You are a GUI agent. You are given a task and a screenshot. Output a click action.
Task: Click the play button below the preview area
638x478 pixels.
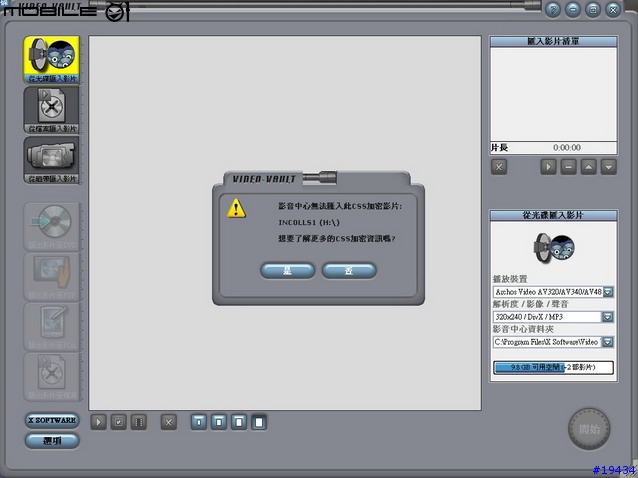coord(98,422)
